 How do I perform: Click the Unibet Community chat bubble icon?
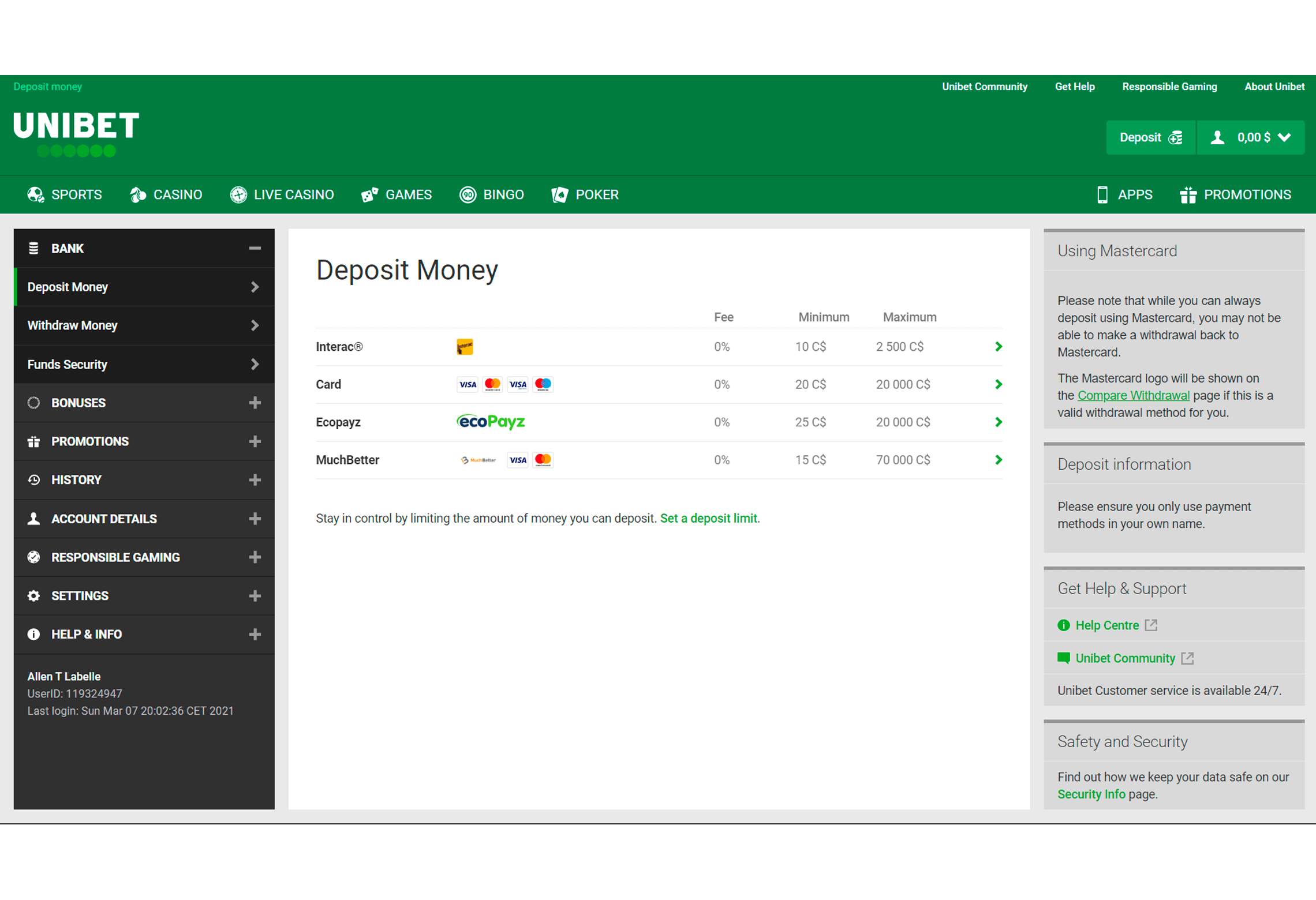point(1064,658)
